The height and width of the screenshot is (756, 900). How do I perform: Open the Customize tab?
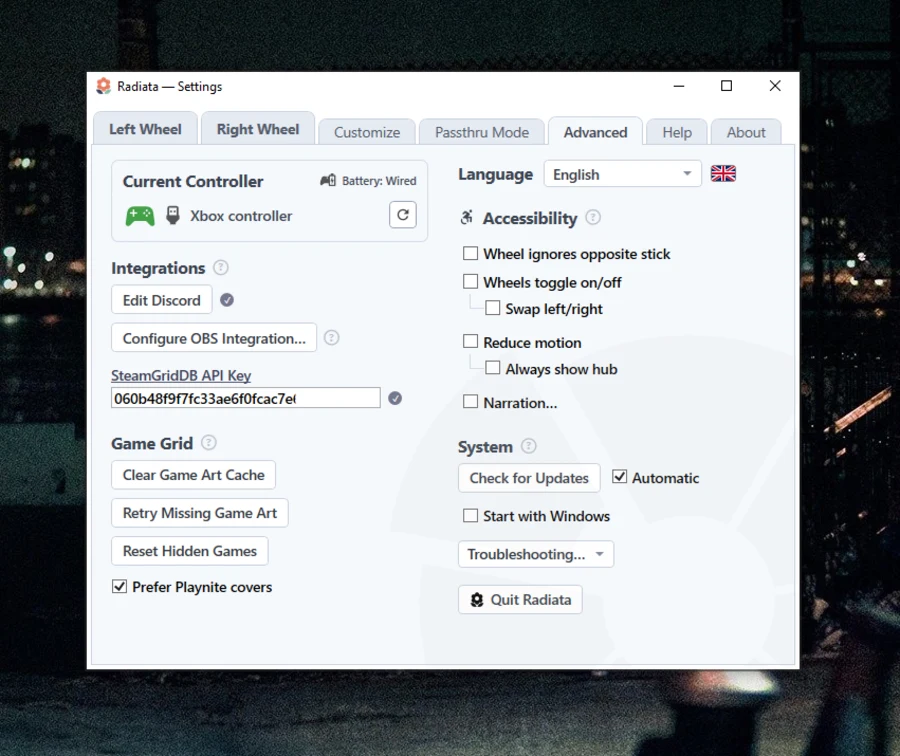pyautogui.click(x=367, y=132)
